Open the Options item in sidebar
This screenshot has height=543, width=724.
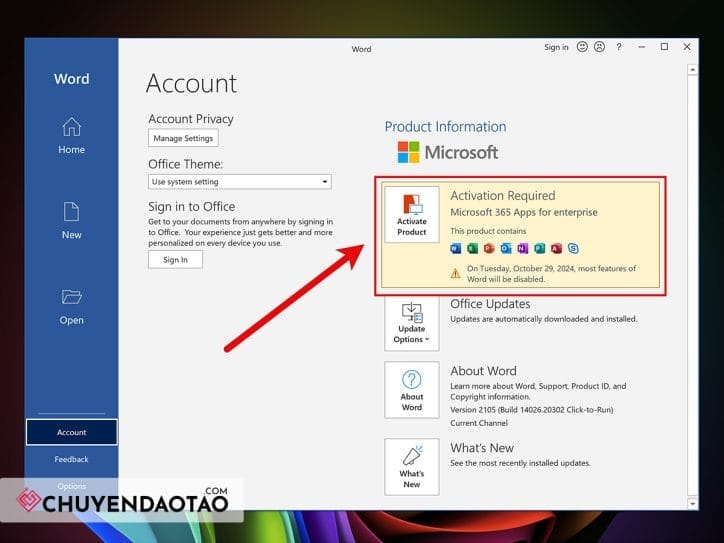pos(72,486)
